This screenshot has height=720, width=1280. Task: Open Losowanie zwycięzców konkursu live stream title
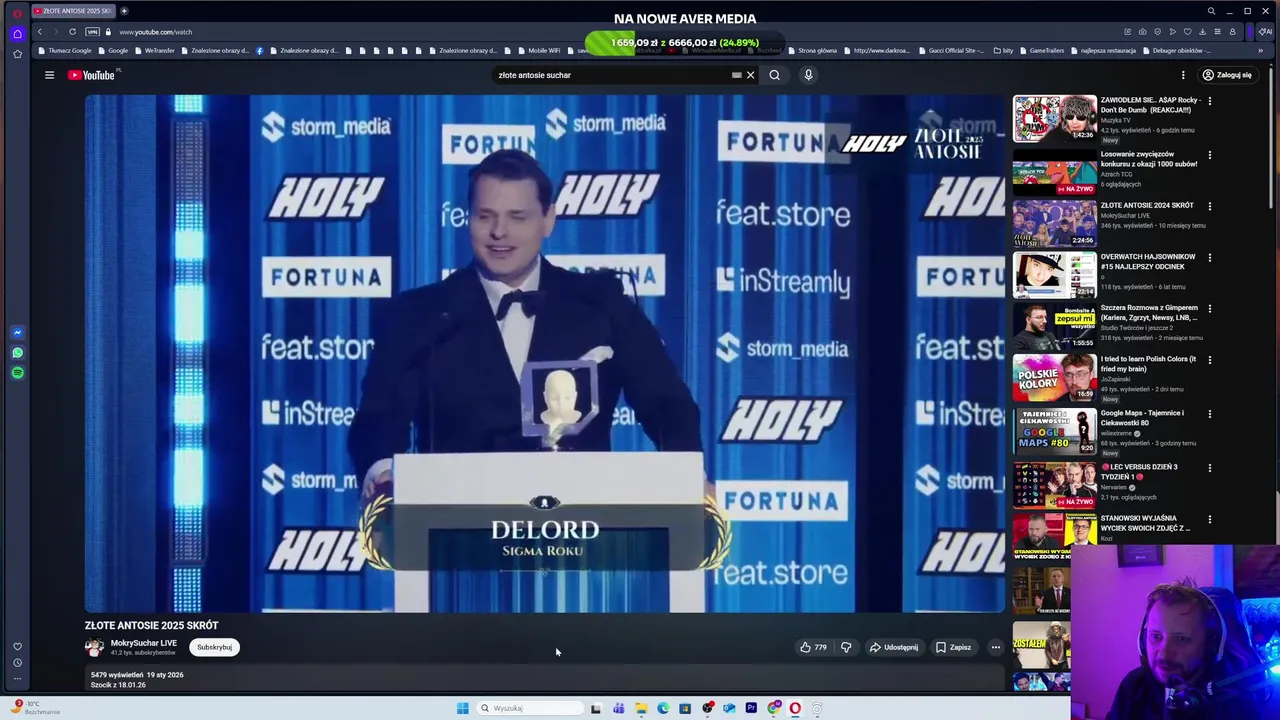[x=1149, y=159]
